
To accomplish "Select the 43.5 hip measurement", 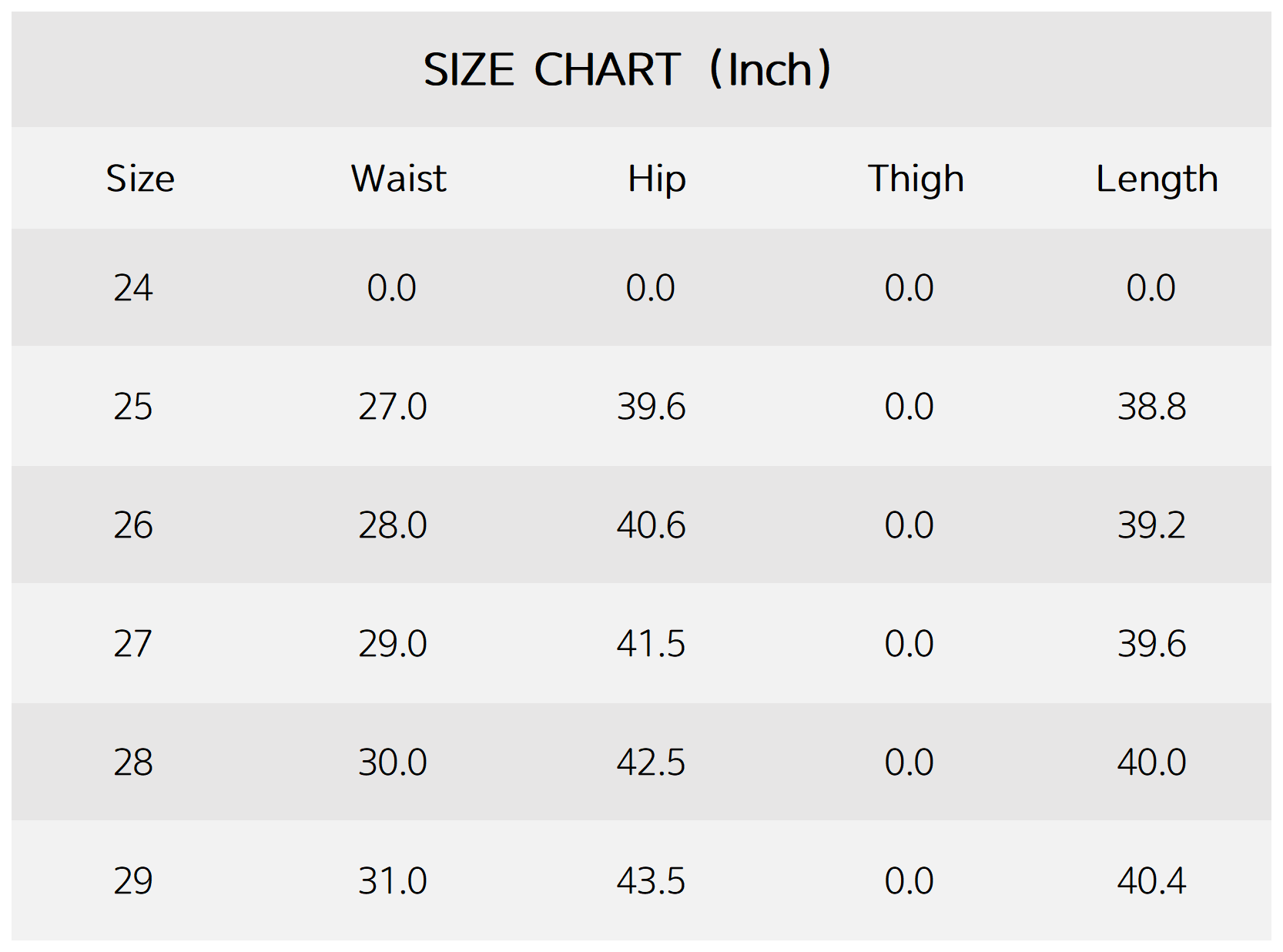I will coord(651,881).
